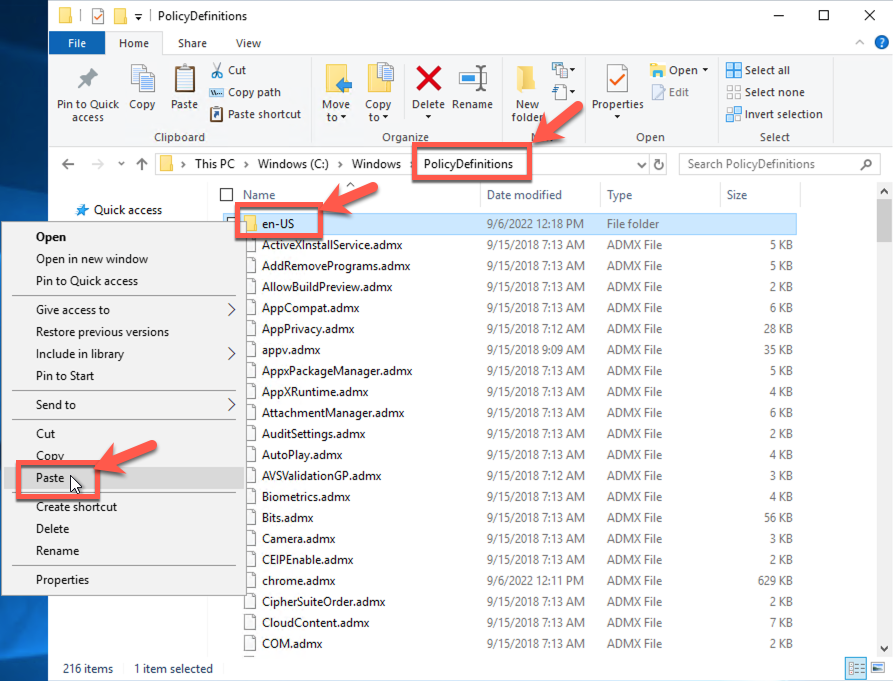The width and height of the screenshot is (893, 681).
Task: Choose Paste from the context menu
Action: 50,478
